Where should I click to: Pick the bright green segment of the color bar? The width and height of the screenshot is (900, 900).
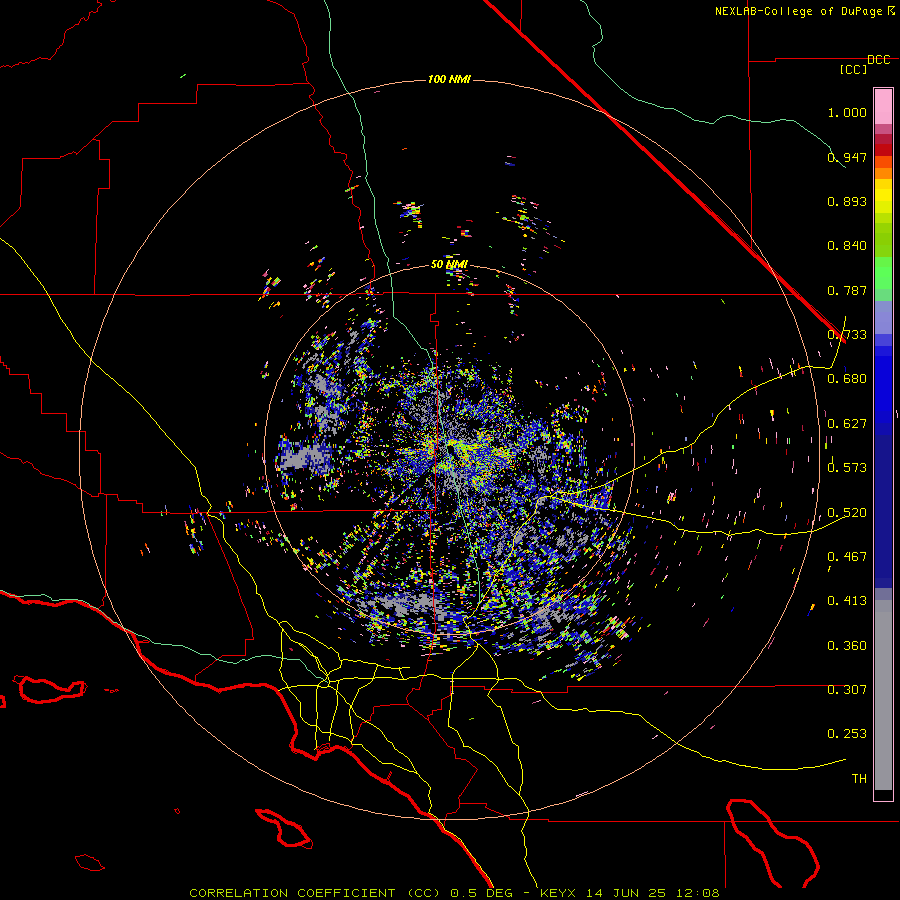tap(883, 273)
